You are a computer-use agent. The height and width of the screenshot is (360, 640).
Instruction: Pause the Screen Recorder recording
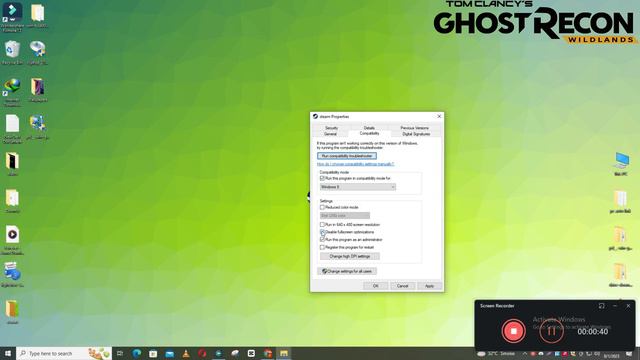click(551, 331)
